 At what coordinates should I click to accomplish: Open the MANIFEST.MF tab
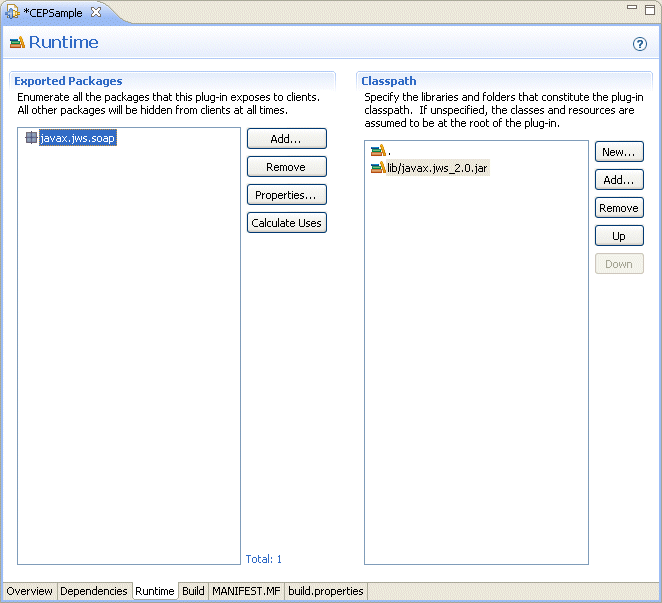(246, 591)
